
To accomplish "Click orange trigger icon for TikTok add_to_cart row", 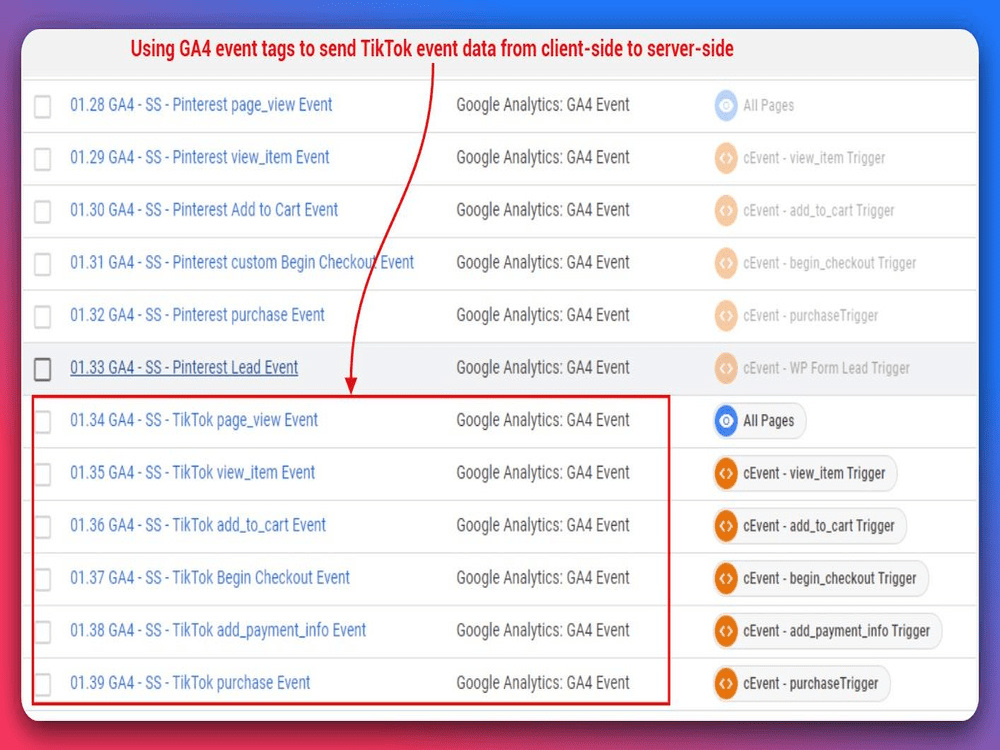I will coord(726,526).
